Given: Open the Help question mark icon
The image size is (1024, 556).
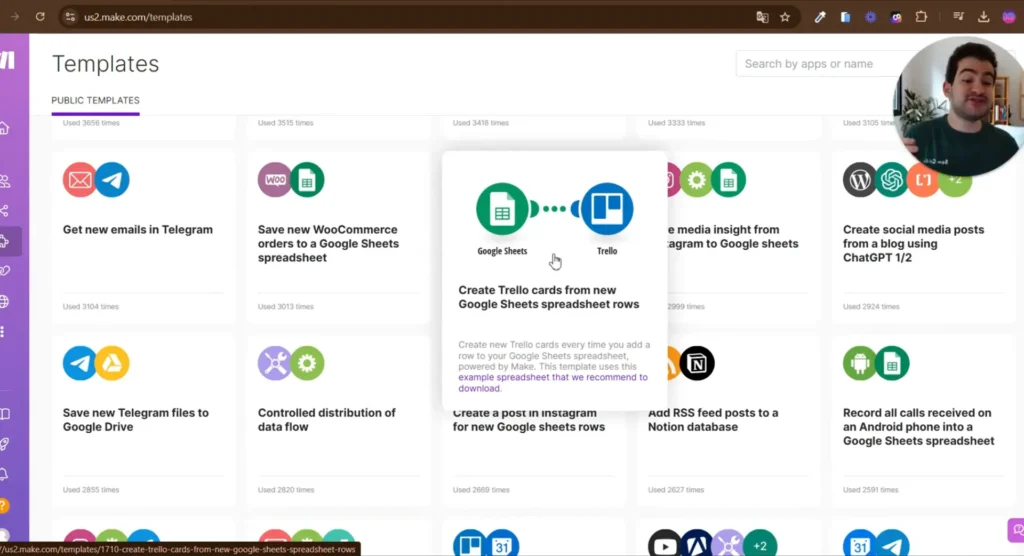Looking at the screenshot, I should click(x=4, y=505).
